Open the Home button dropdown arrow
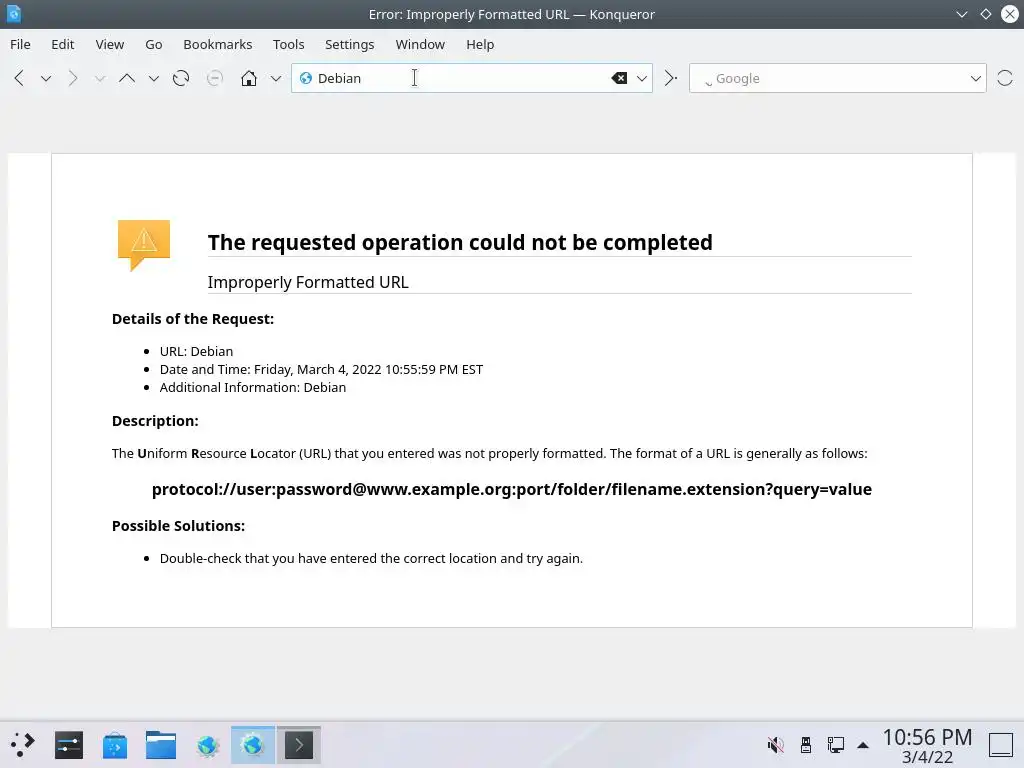1024x768 pixels. click(x=276, y=79)
